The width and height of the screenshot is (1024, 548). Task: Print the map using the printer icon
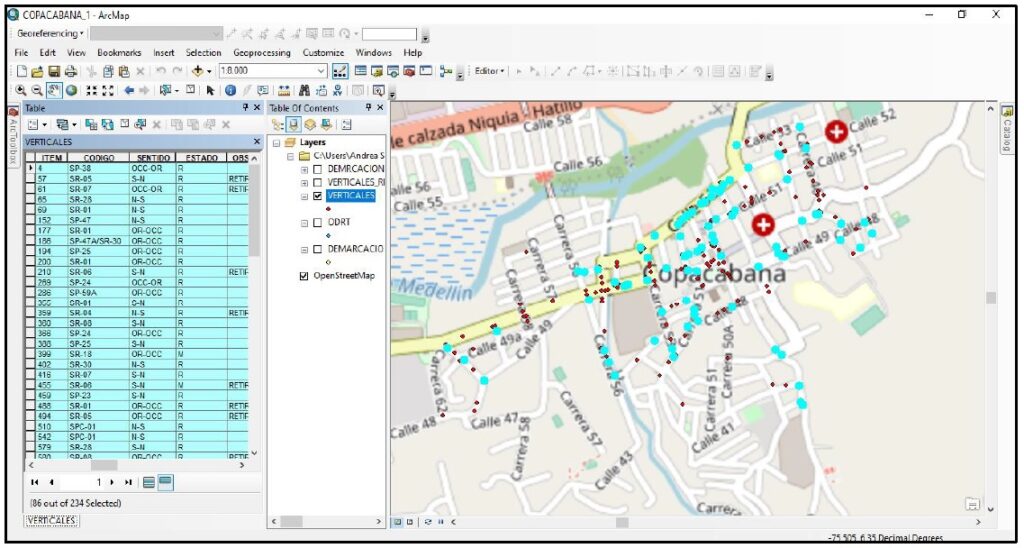(x=71, y=71)
